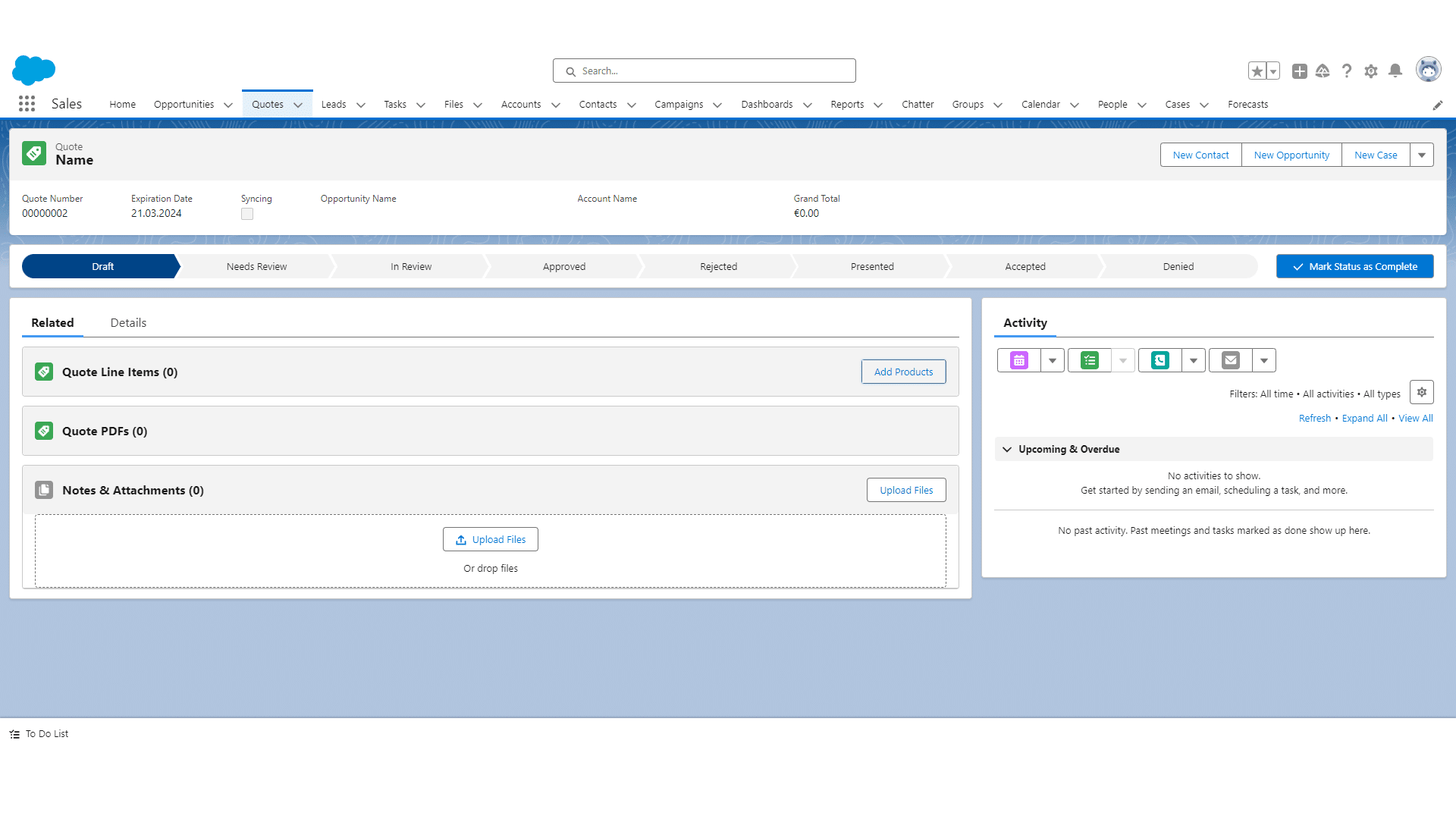Image resolution: width=1456 pixels, height=819 pixels.
Task: Click the New Case button
Action: tap(1376, 155)
